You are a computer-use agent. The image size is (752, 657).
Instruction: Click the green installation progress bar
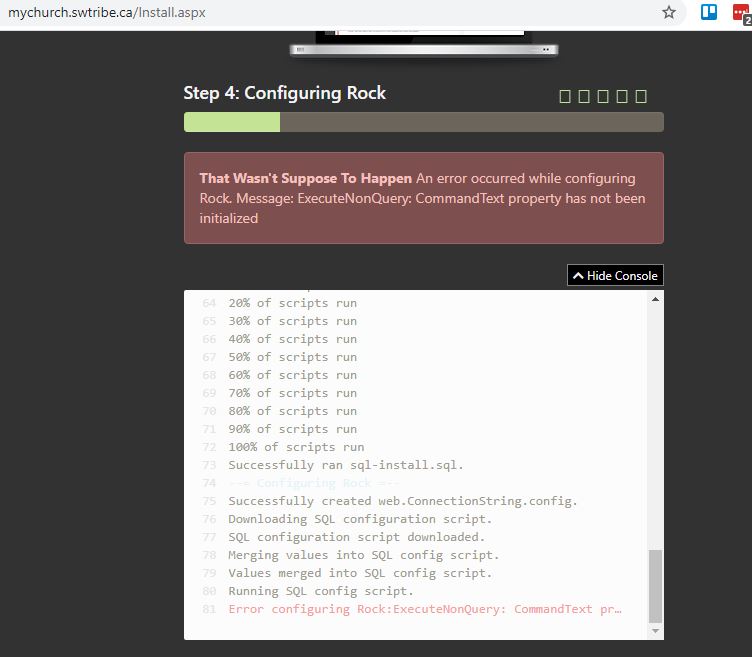232,122
